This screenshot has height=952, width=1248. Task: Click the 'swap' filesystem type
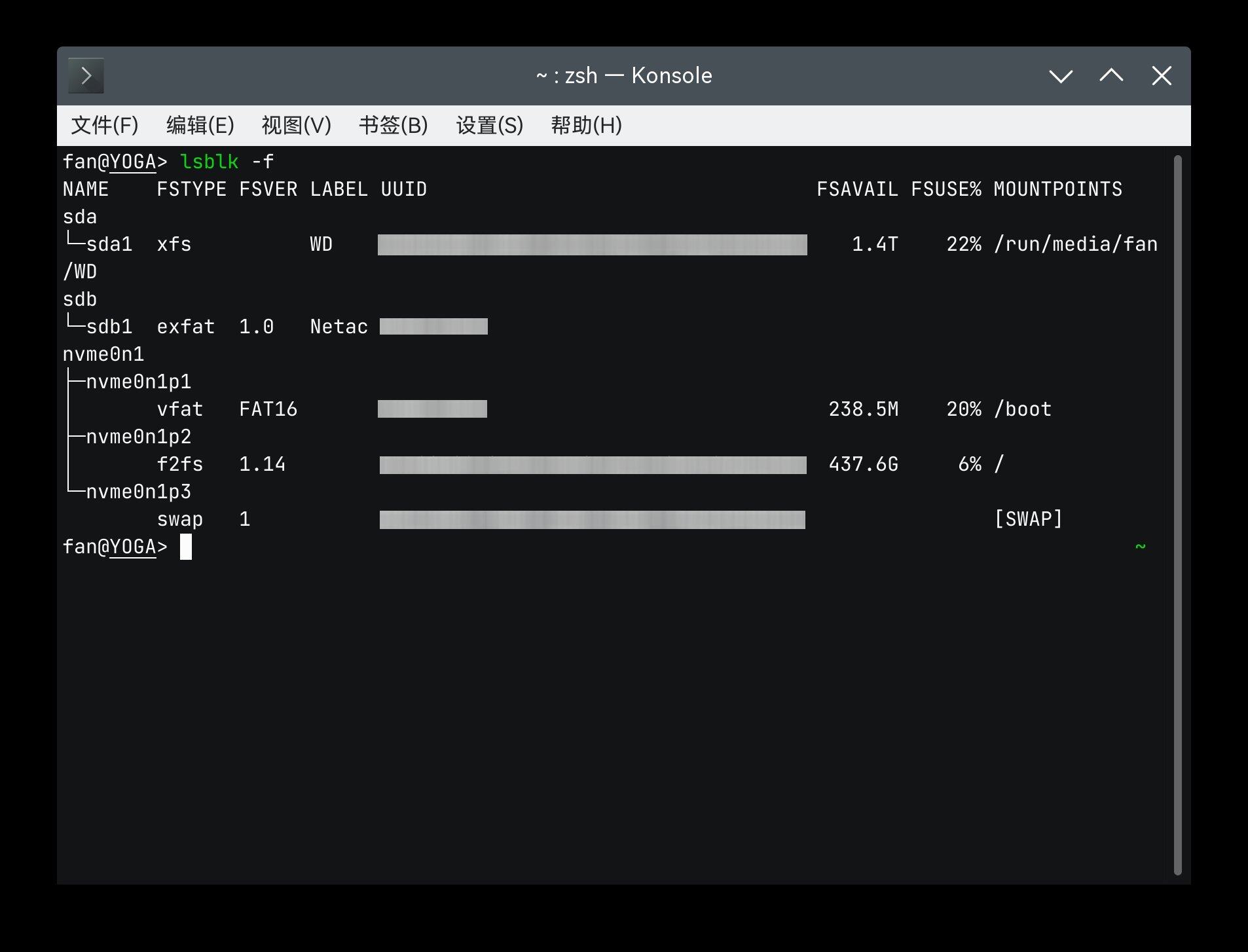180,519
